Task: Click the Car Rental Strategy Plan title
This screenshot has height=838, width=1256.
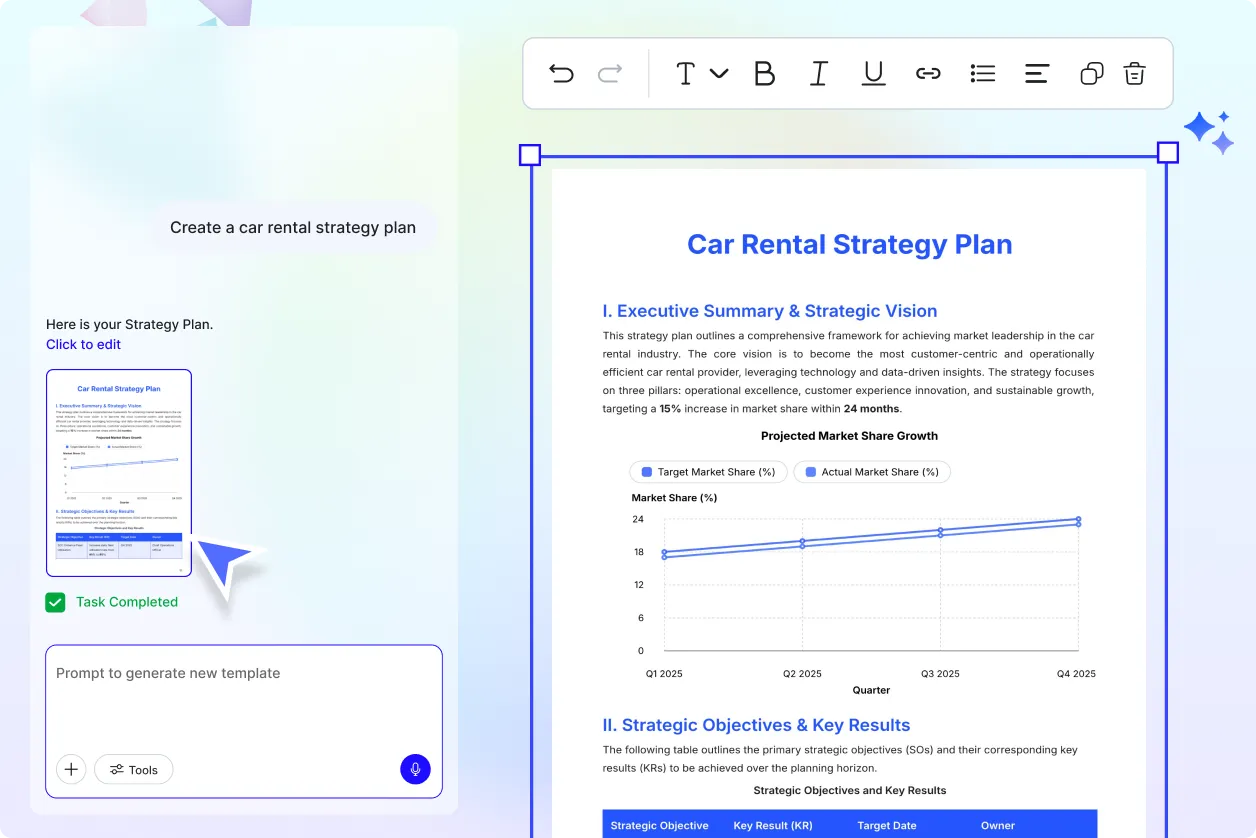Action: (x=850, y=244)
